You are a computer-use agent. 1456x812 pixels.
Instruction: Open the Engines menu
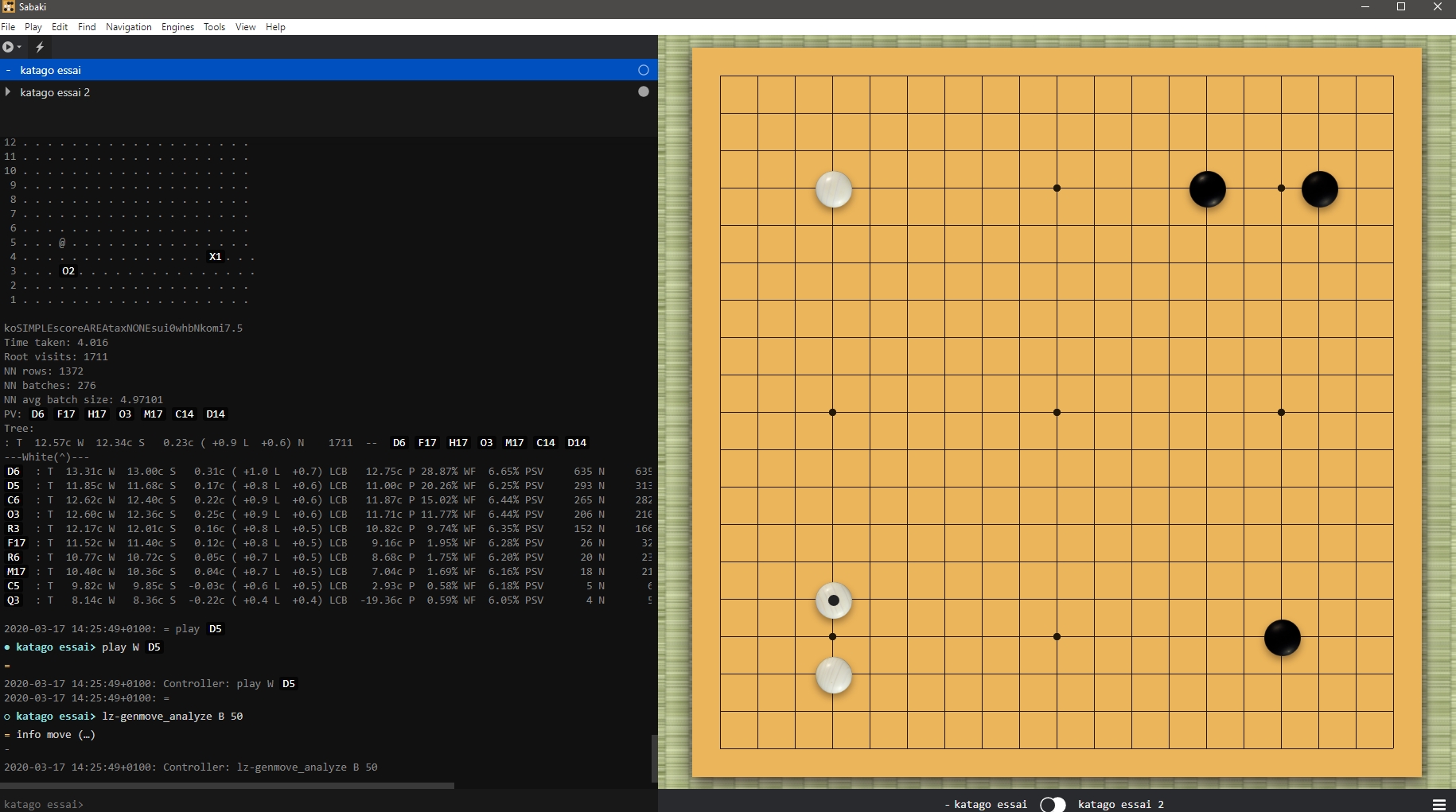[x=177, y=27]
